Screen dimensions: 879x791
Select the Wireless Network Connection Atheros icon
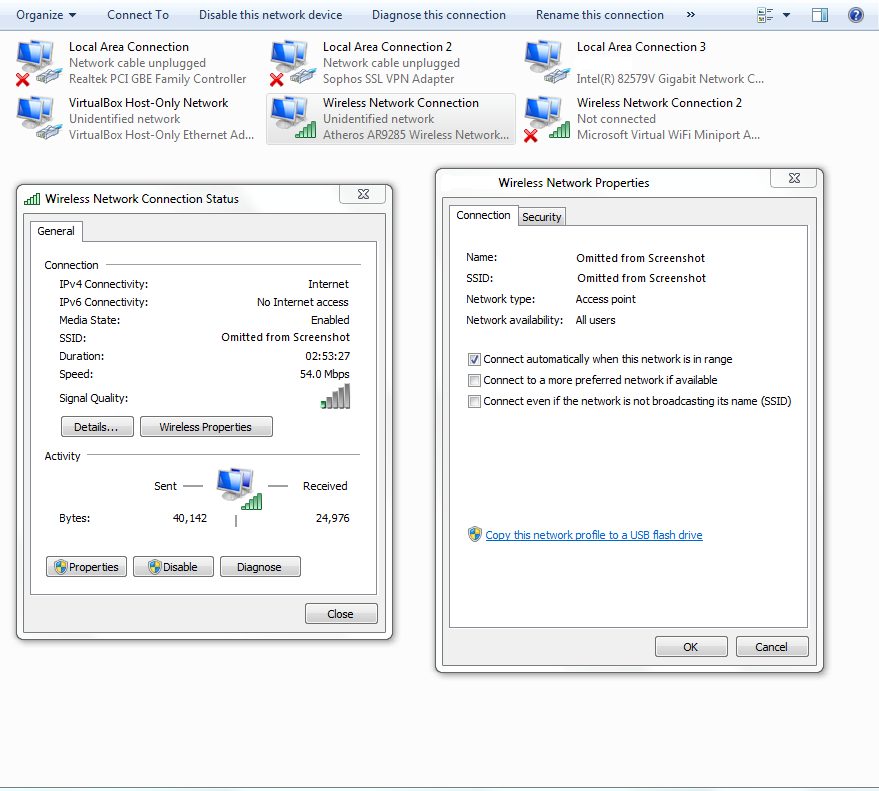[x=290, y=118]
